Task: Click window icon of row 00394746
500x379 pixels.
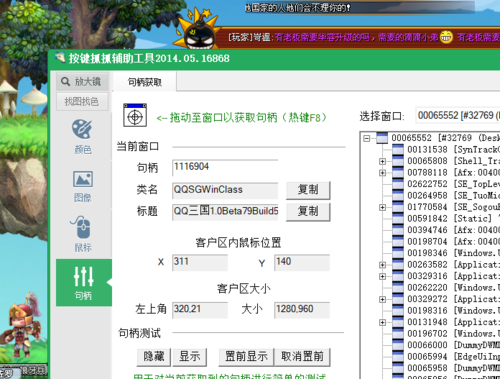Action: [x=398, y=230]
